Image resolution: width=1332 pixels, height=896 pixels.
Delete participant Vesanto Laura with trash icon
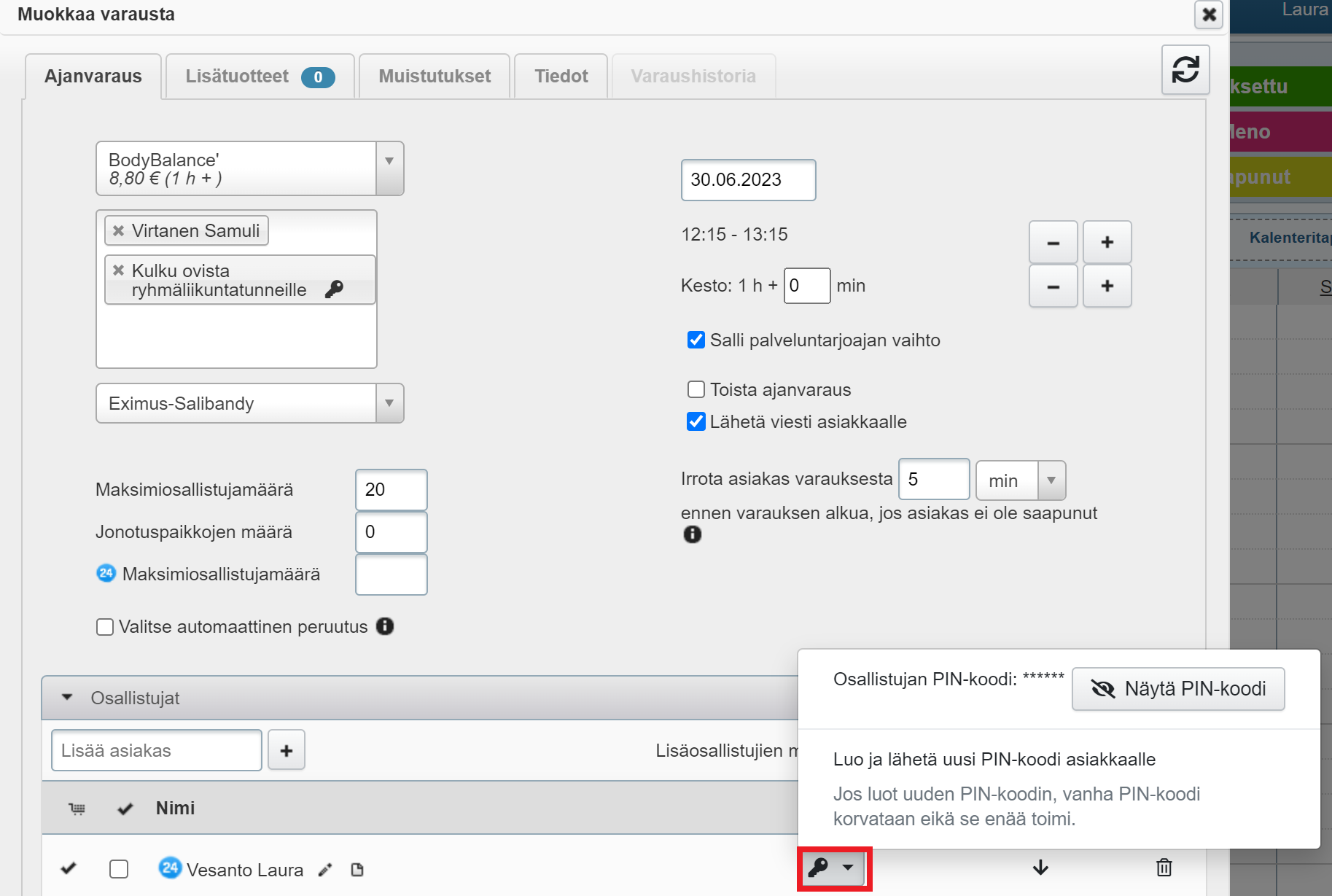pyautogui.click(x=1164, y=868)
